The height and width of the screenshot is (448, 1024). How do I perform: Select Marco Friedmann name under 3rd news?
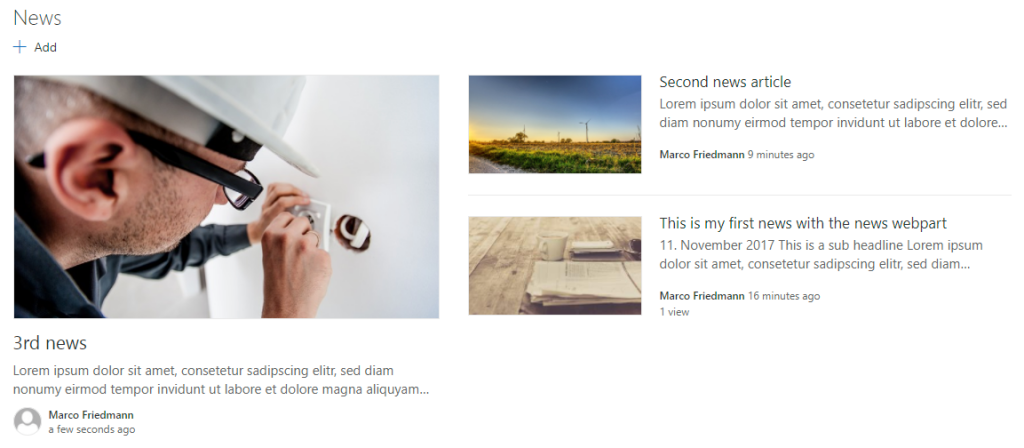91,415
